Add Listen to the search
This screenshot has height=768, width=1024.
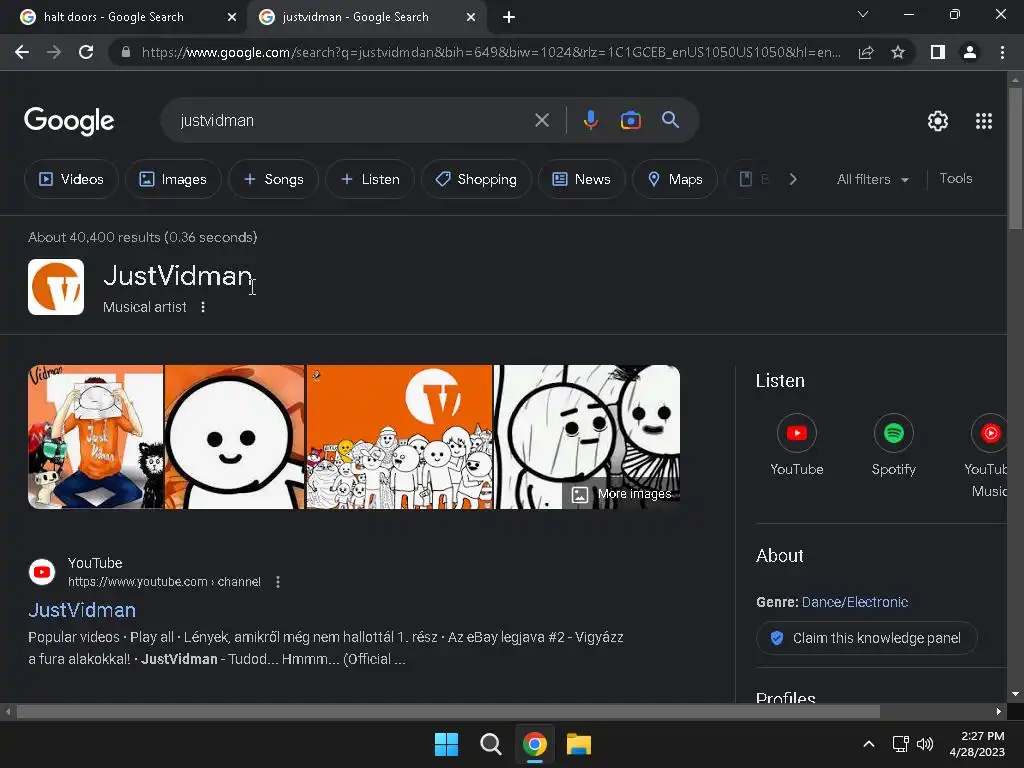(370, 179)
